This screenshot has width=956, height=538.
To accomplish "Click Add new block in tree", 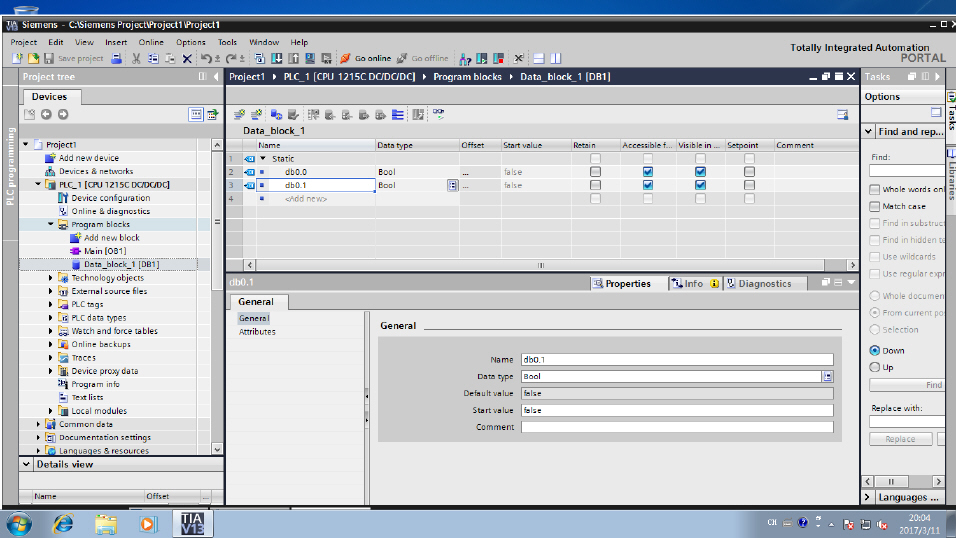I will pyautogui.click(x=112, y=238).
